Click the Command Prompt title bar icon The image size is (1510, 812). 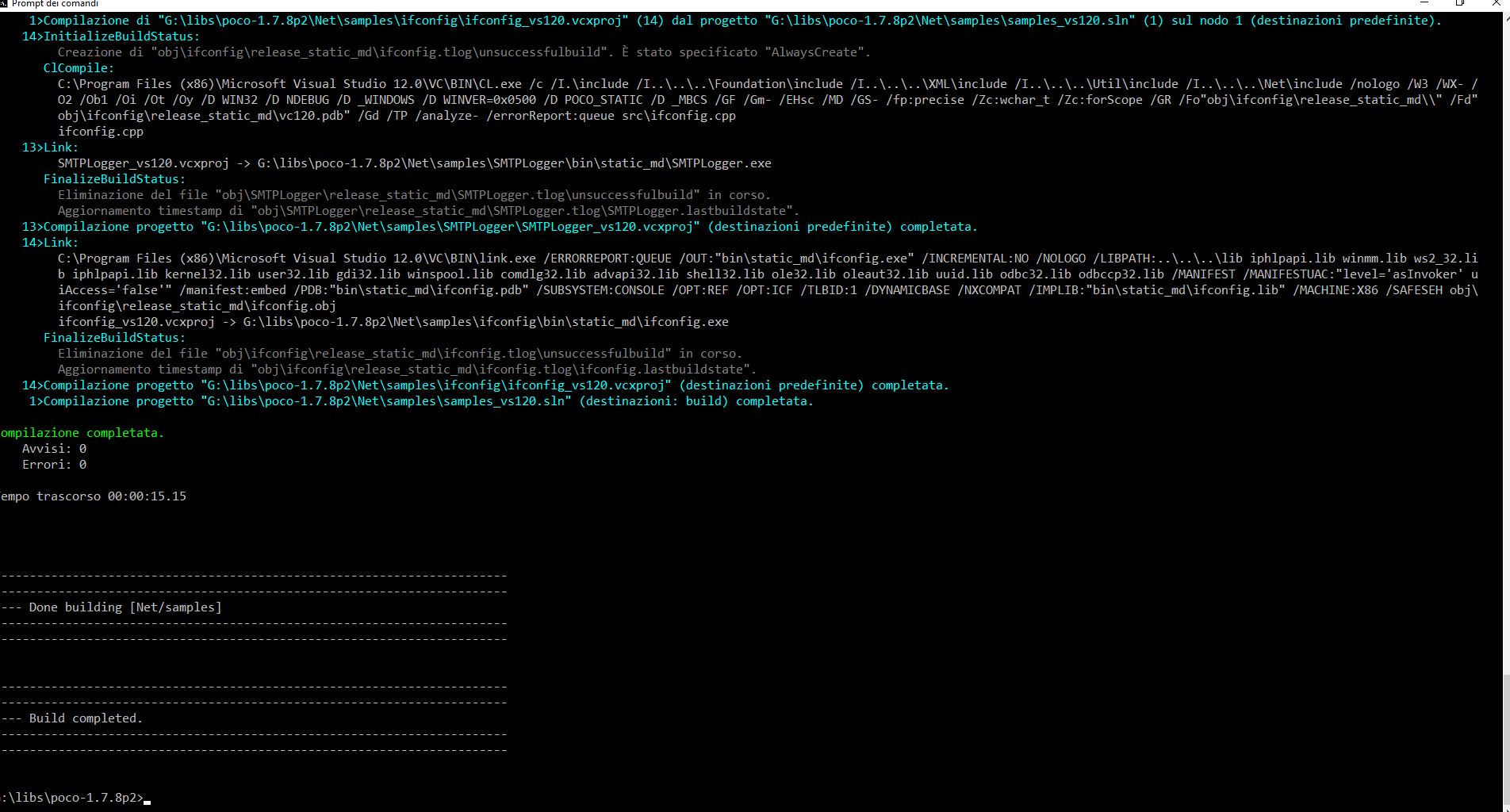(x=3, y=3)
